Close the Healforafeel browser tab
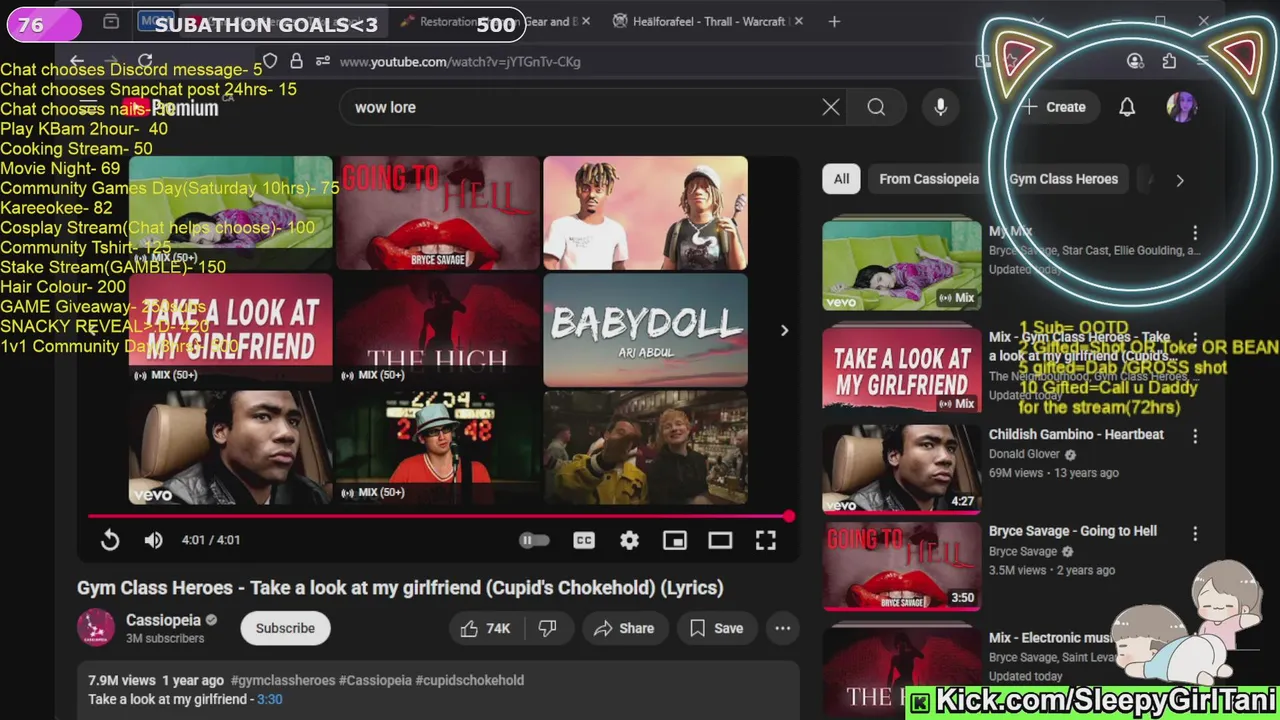Screen dimensions: 1280x720 798,21
